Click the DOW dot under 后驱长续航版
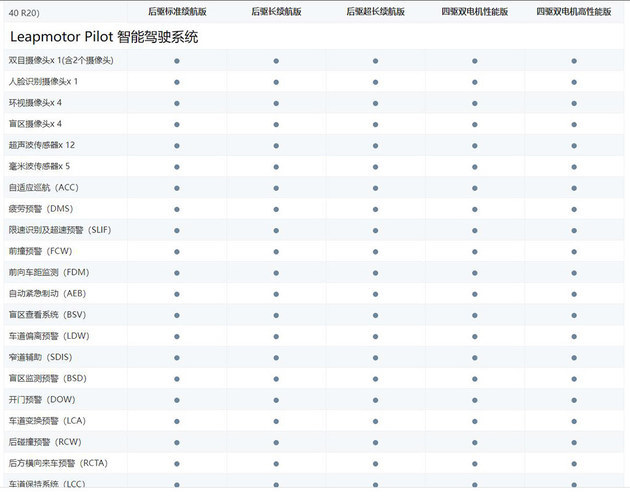 point(276,400)
